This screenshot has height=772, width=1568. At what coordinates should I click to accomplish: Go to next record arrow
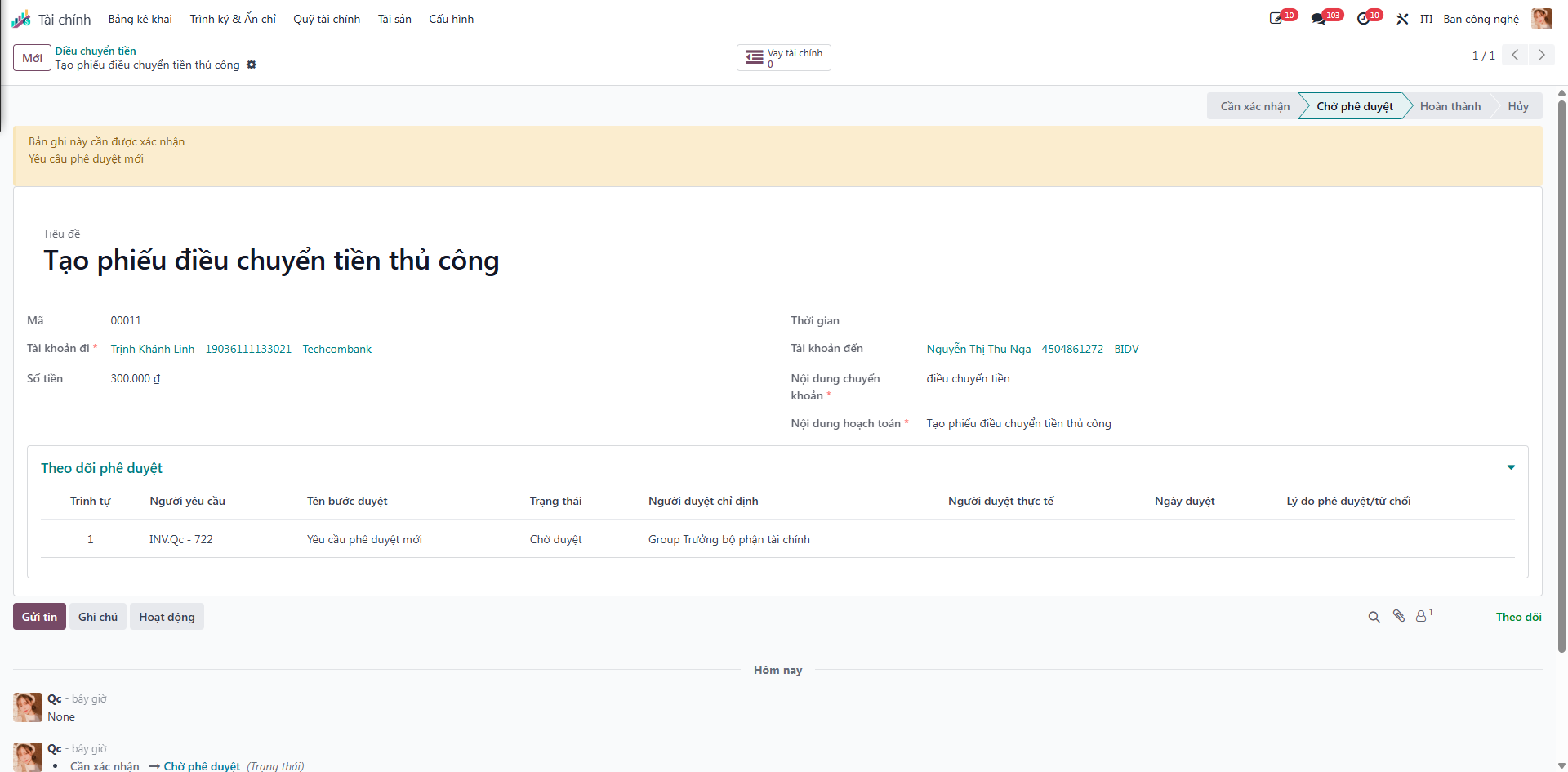[1542, 55]
